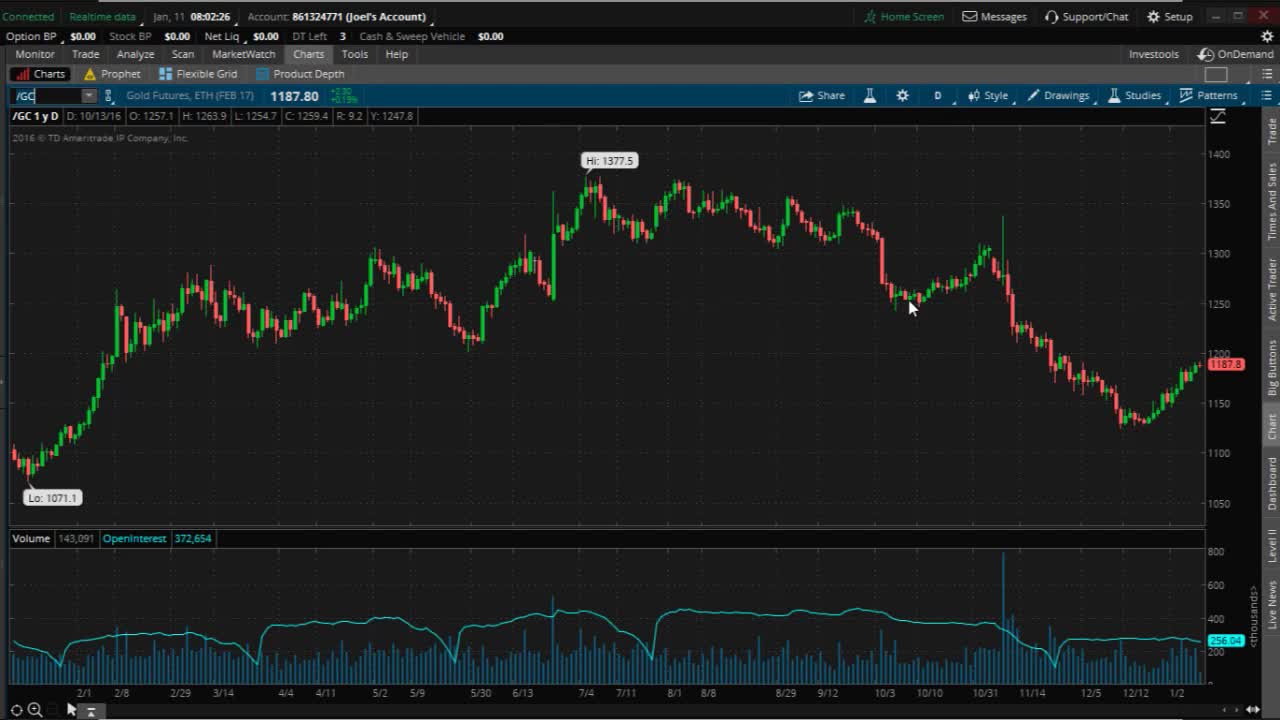Switch to the Charts subtab
1280x720 pixels.
point(40,74)
